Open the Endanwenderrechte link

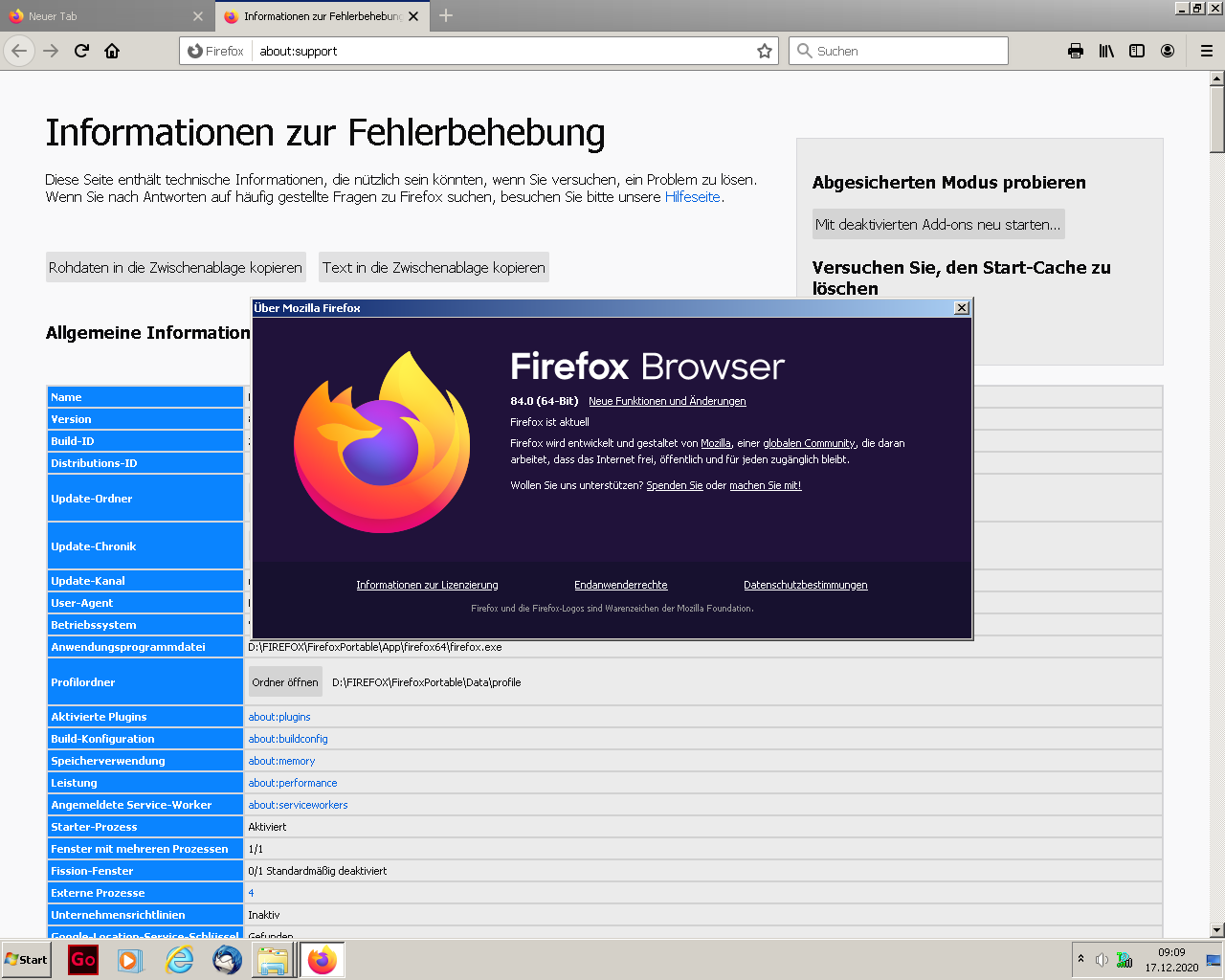click(x=621, y=585)
